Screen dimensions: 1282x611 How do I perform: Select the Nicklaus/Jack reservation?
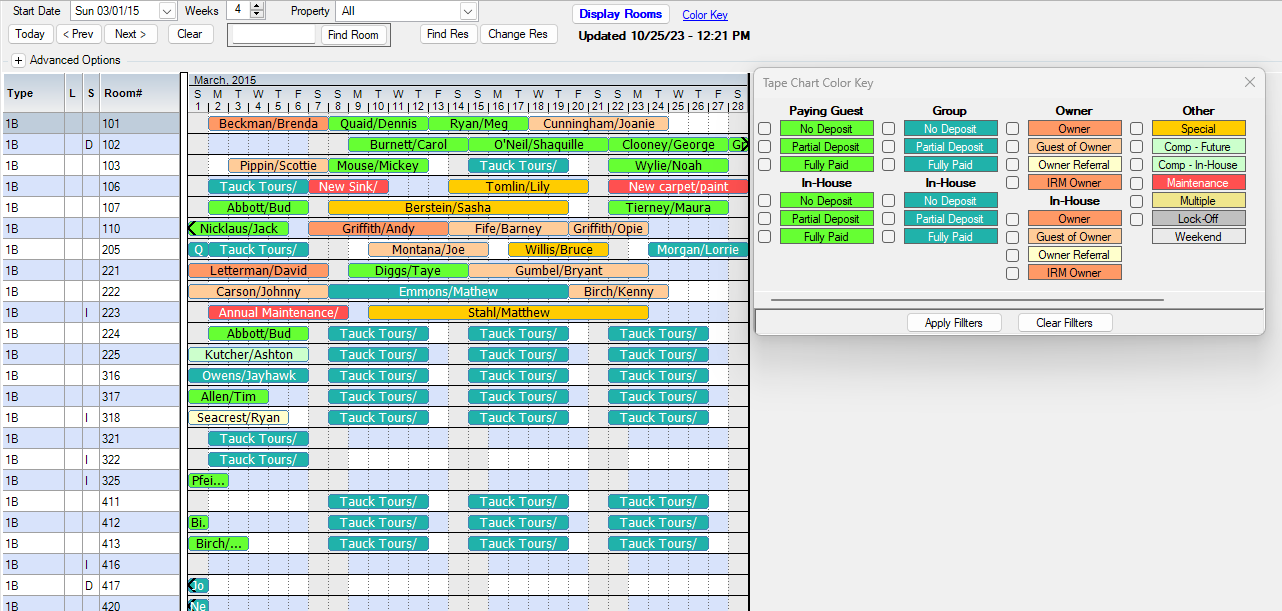pos(238,229)
